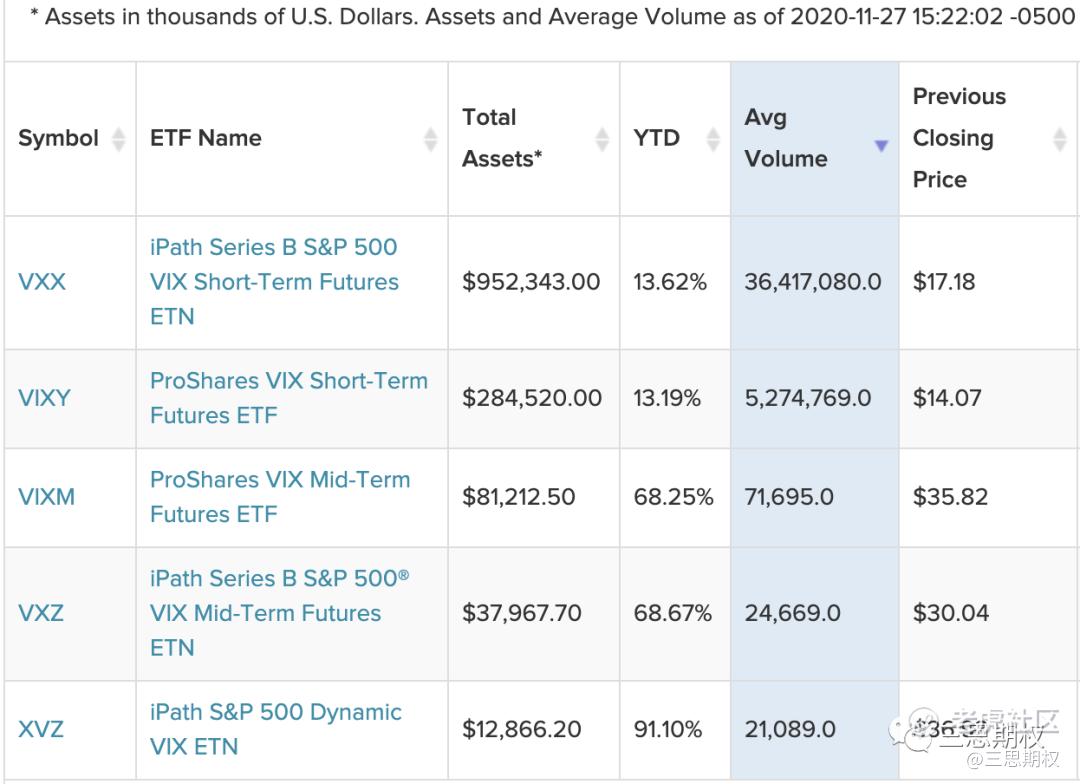
Task: Click the Total Assets column header
Action: pyautogui.click(x=502, y=138)
